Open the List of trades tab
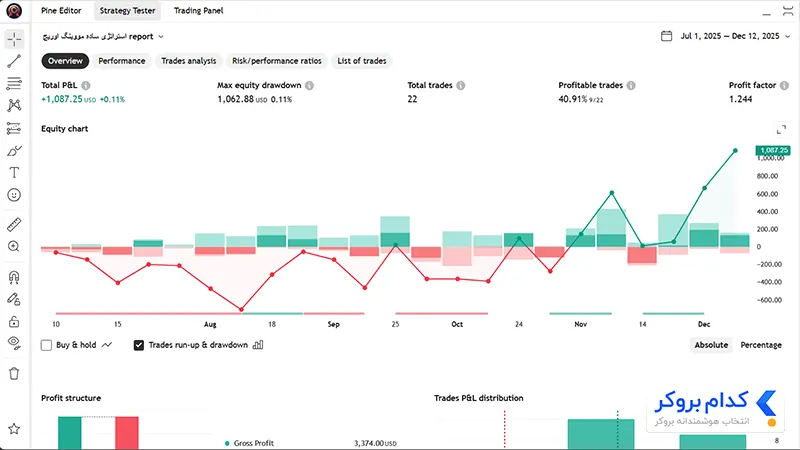This screenshot has width=800, height=450. [362, 61]
